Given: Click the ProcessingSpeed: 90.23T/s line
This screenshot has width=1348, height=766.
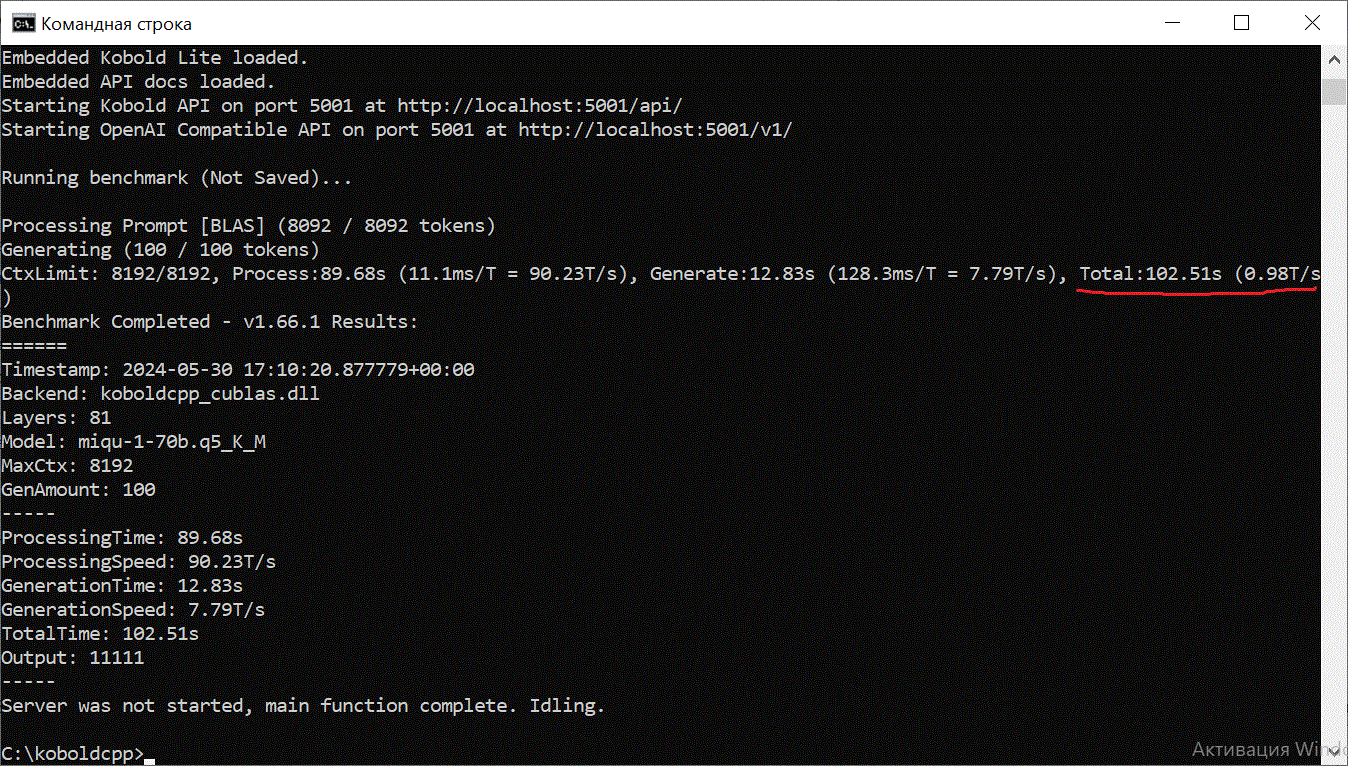Looking at the screenshot, I should click(139, 562).
